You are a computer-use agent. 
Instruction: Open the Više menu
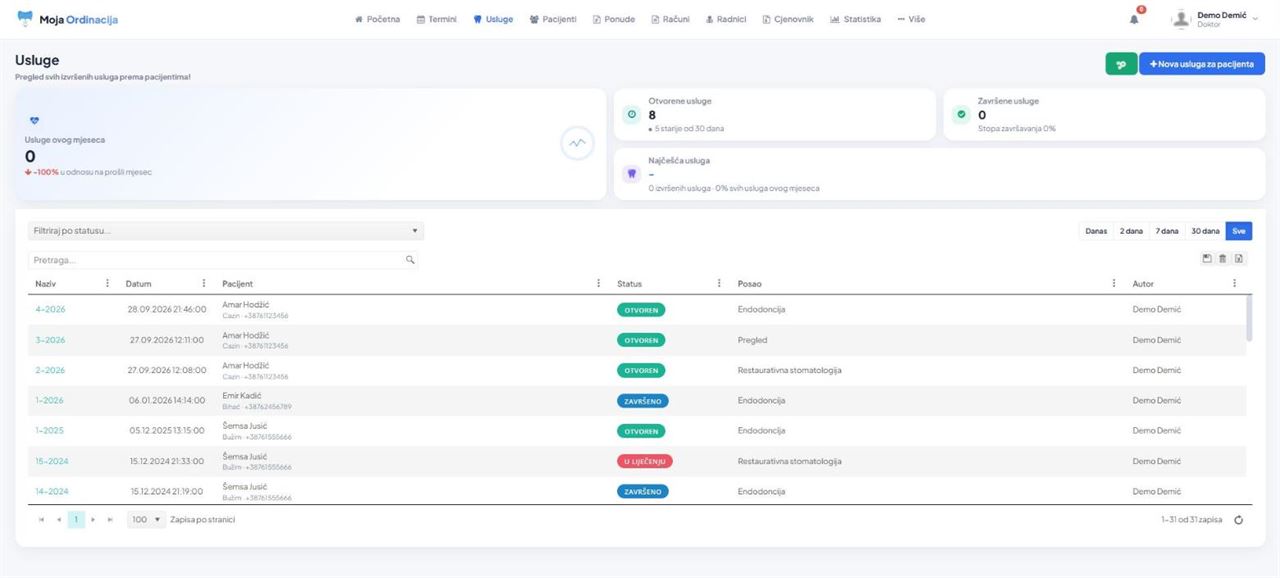pos(911,19)
